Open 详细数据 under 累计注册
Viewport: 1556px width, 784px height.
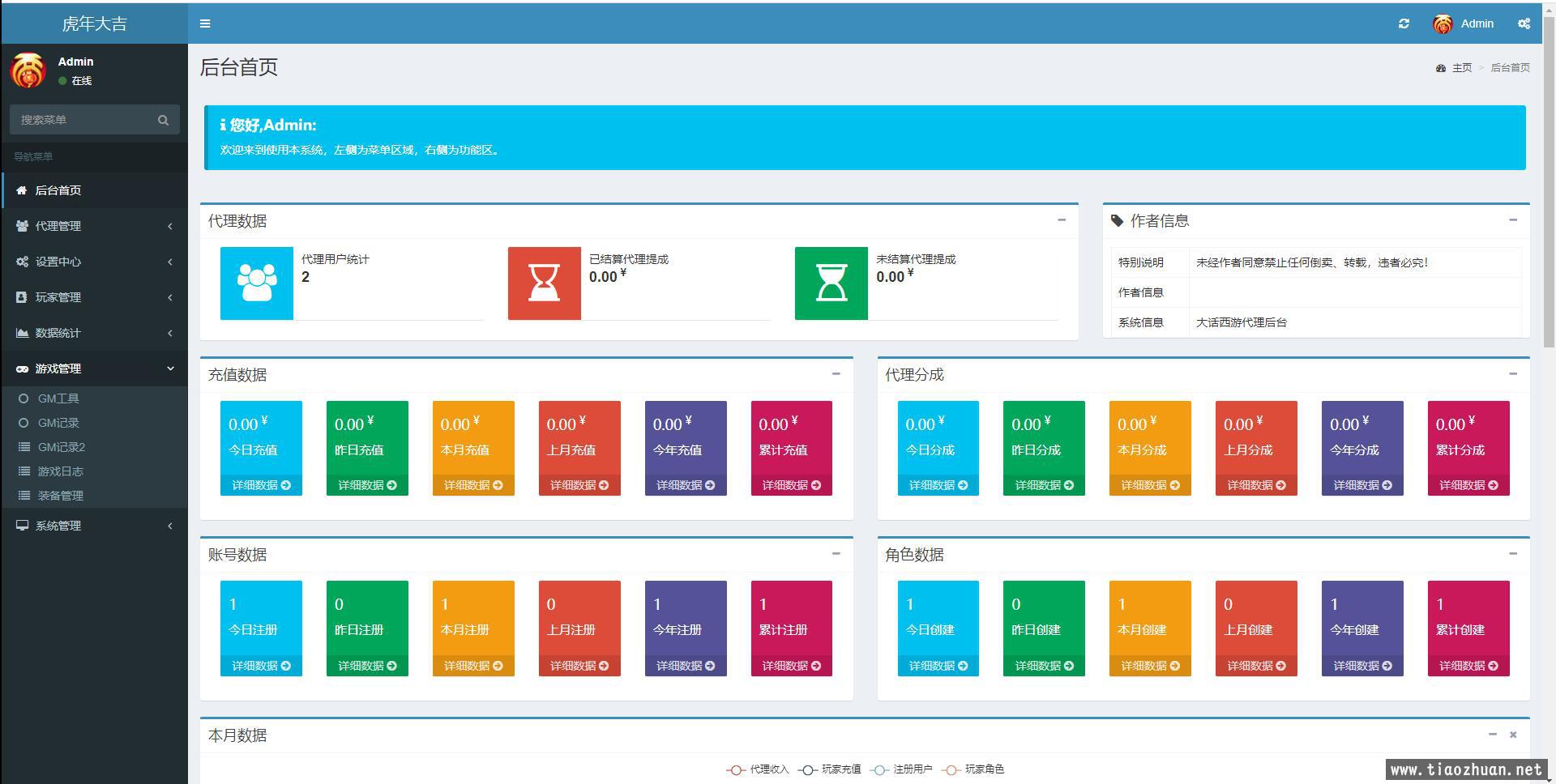(x=792, y=666)
